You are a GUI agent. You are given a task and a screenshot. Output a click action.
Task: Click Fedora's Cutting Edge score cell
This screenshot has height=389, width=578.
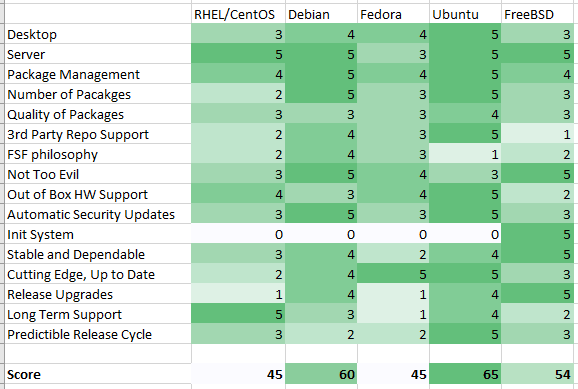pyautogui.click(x=393, y=274)
